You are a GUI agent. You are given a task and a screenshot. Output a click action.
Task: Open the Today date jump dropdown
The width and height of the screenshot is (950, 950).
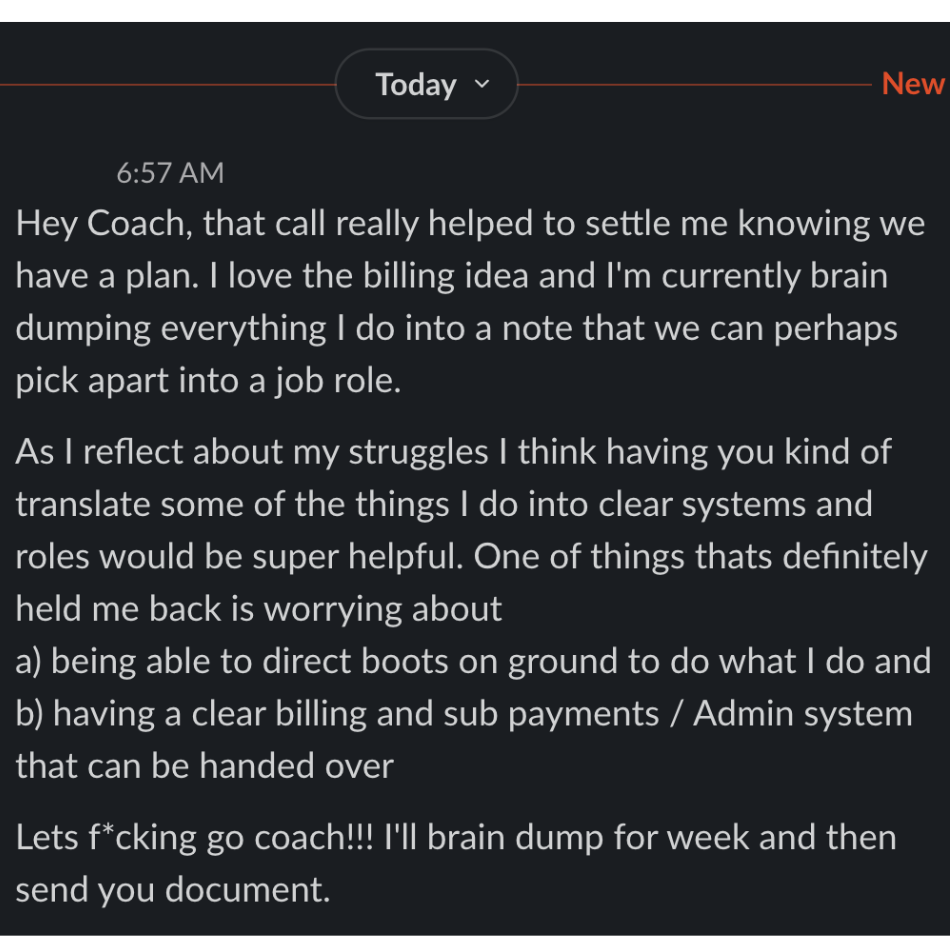[x=427, y=84]
